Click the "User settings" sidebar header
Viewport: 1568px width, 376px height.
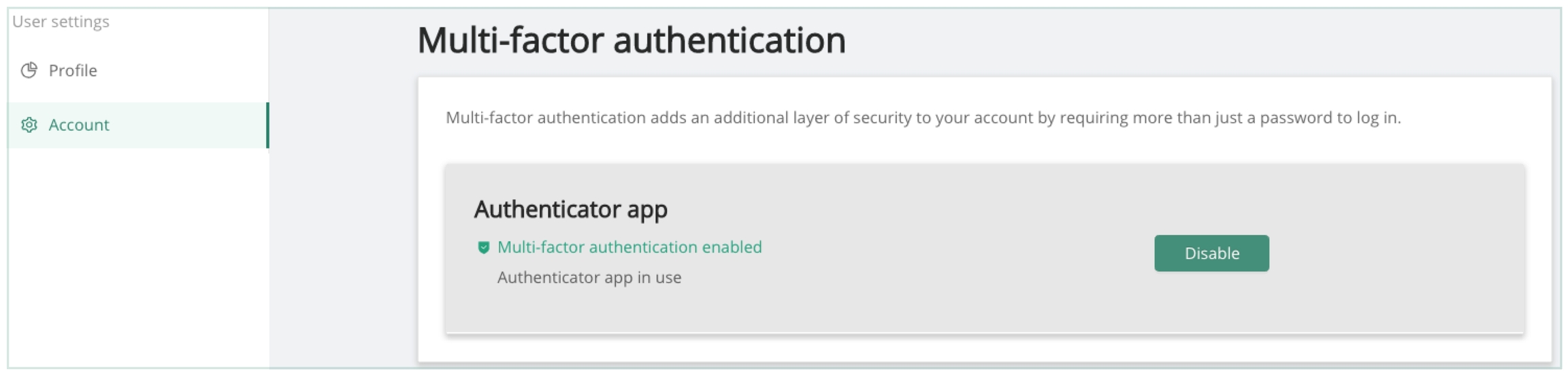(61, 22)
